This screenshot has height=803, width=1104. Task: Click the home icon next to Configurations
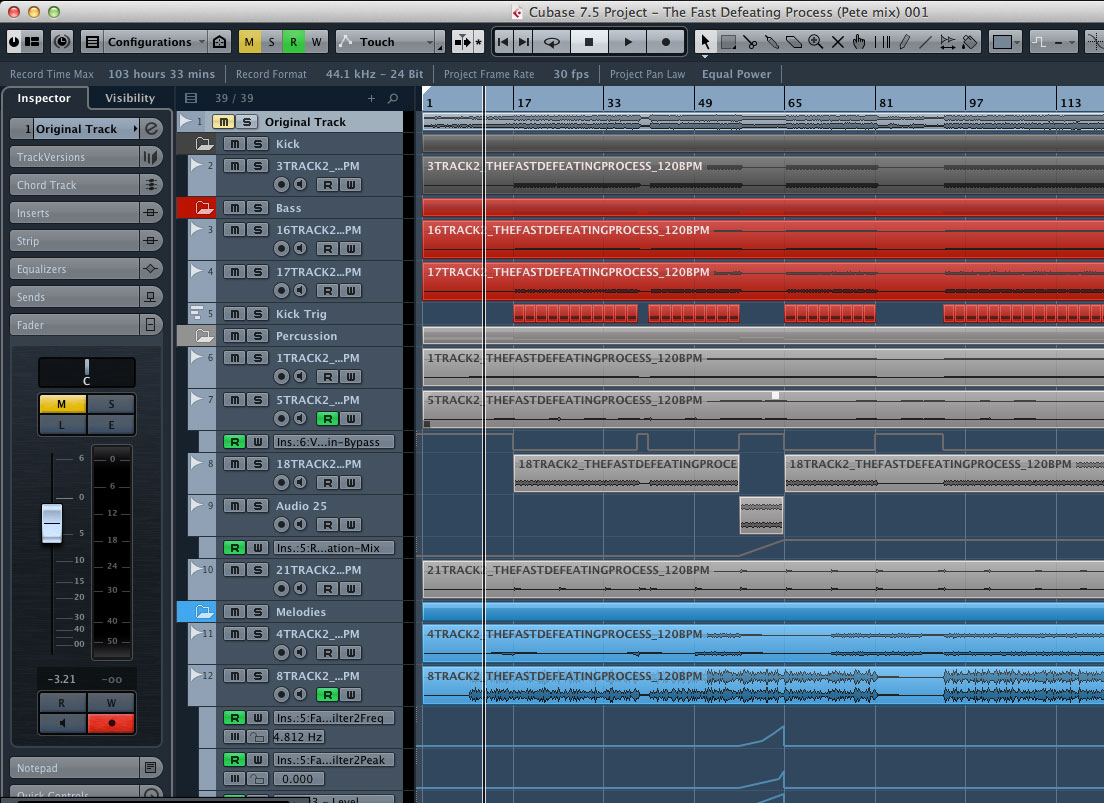point(220,42)
